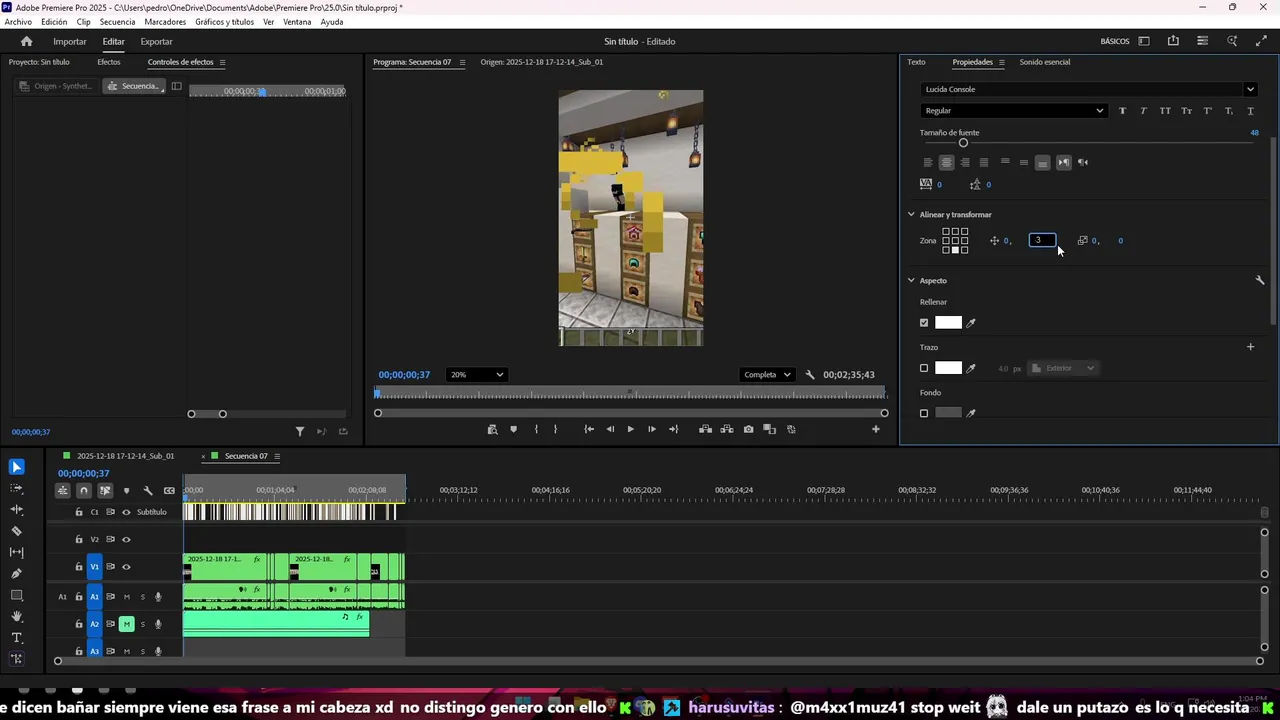Open Secuencia 07 timeline panel menu
Viewport: 1280px width, 720px height.
click(x=277, y=456)
